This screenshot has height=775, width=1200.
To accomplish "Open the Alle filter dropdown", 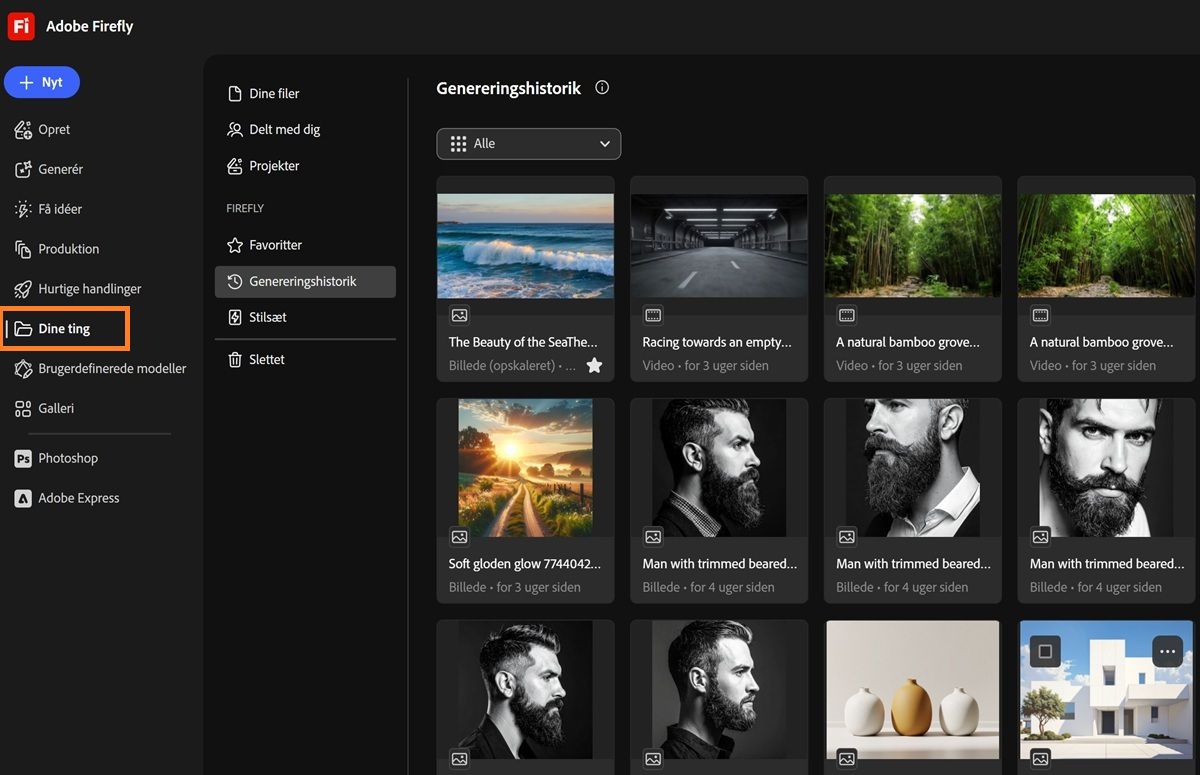I will [x=528, y=144].
